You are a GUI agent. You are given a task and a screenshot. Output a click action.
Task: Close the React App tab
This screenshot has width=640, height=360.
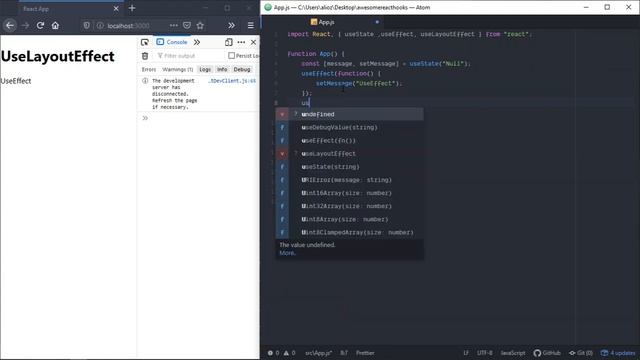coord(116,9)
